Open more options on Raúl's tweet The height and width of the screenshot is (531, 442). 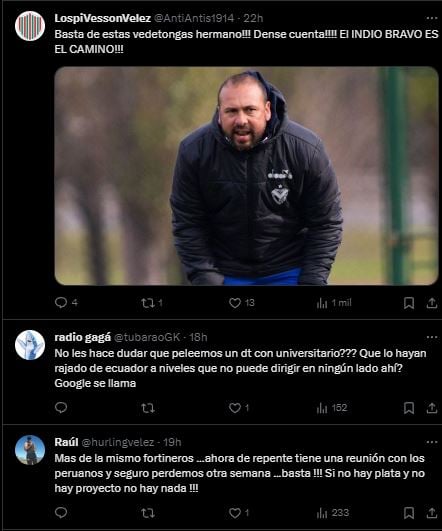pos(432,442)
